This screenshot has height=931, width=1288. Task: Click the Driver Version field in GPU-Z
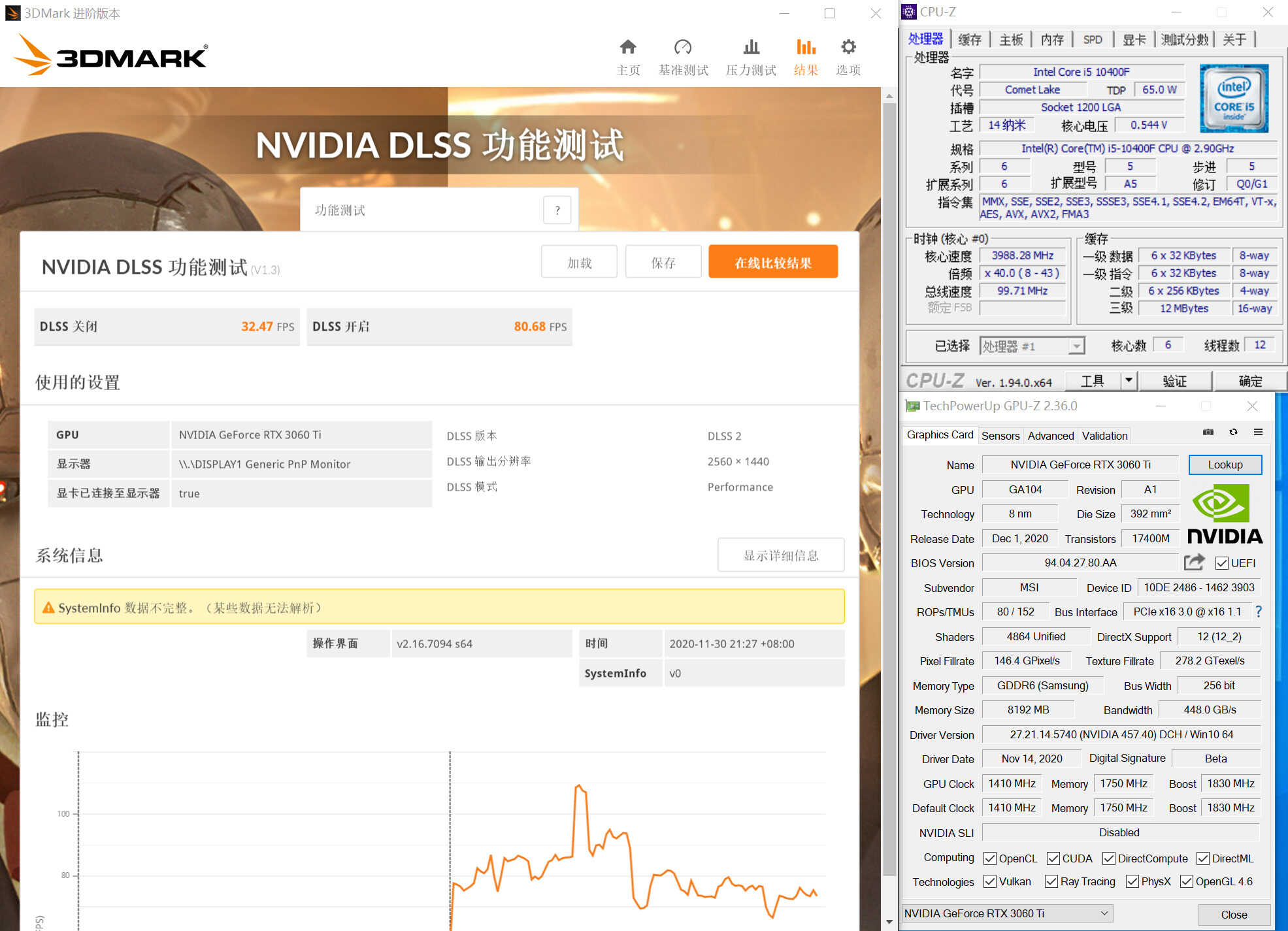click(x=1121, y=734)
